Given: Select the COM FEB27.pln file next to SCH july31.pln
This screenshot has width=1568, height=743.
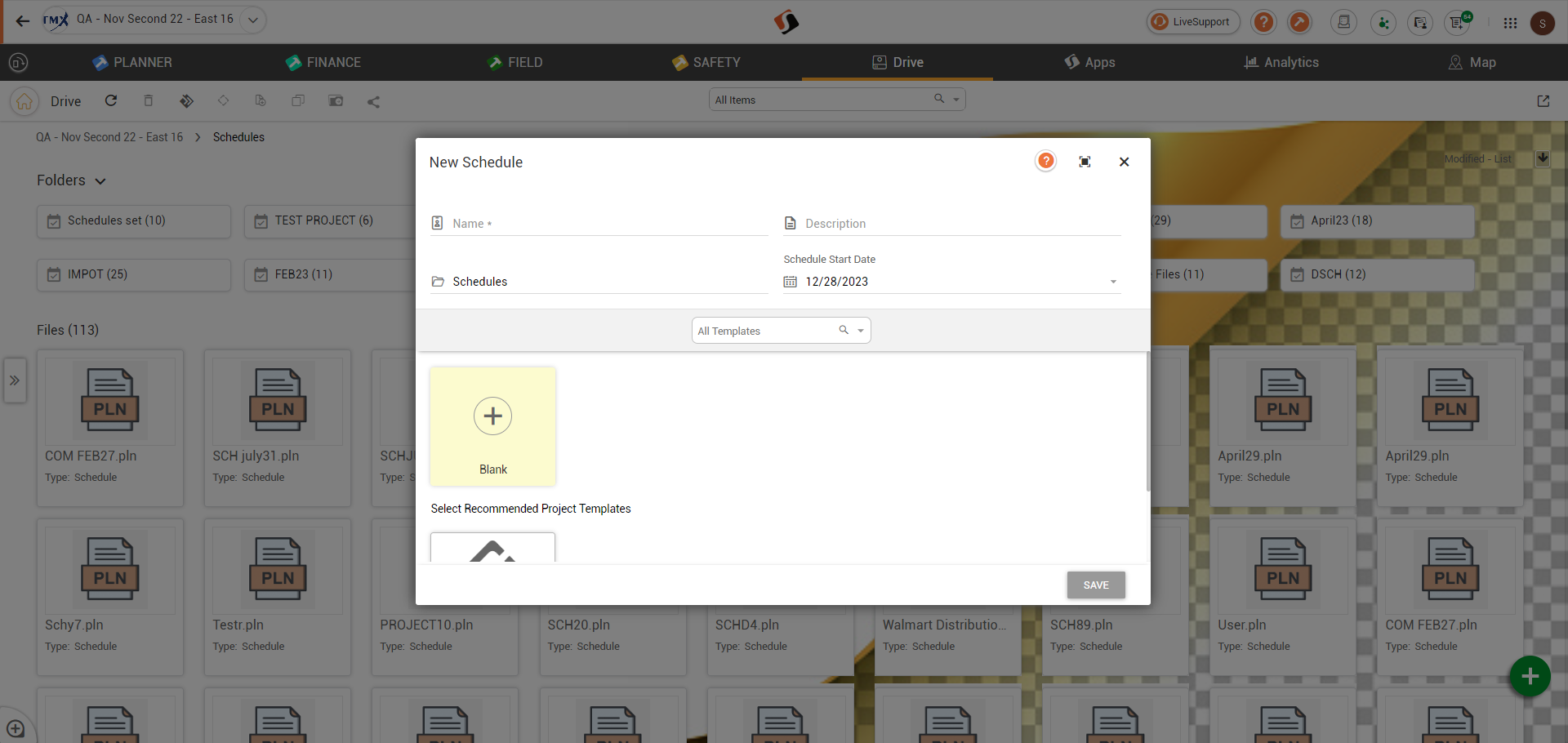Looking at the screenshot, I should pyautogui.click(x=110, y=428).
